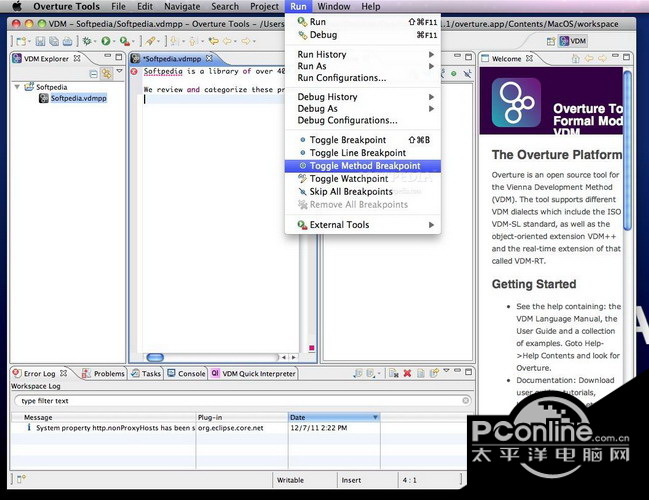Open the File menu
The width and height of the screenshot is (649, 500).
coord(118,6)
